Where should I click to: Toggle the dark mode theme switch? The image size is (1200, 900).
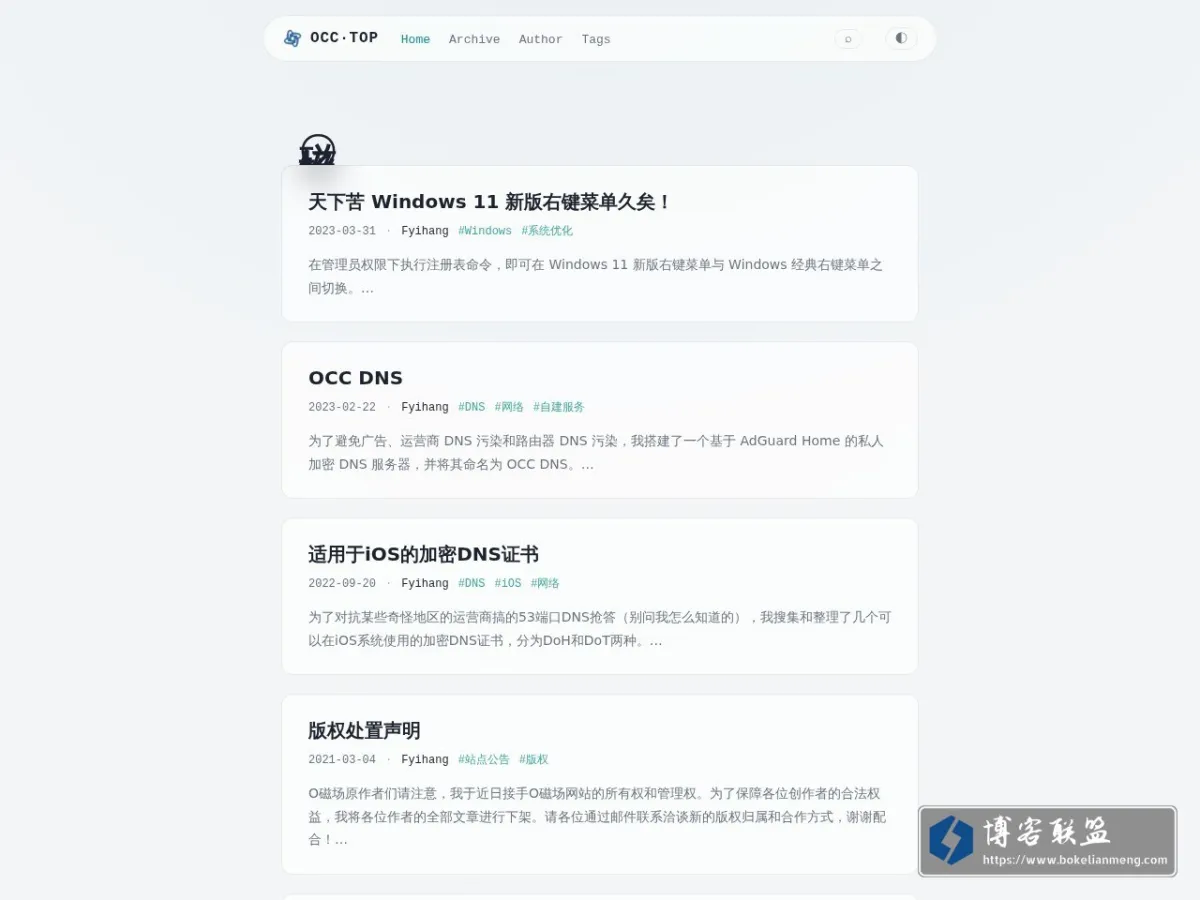pyautogui.click(x=901, y=38)
